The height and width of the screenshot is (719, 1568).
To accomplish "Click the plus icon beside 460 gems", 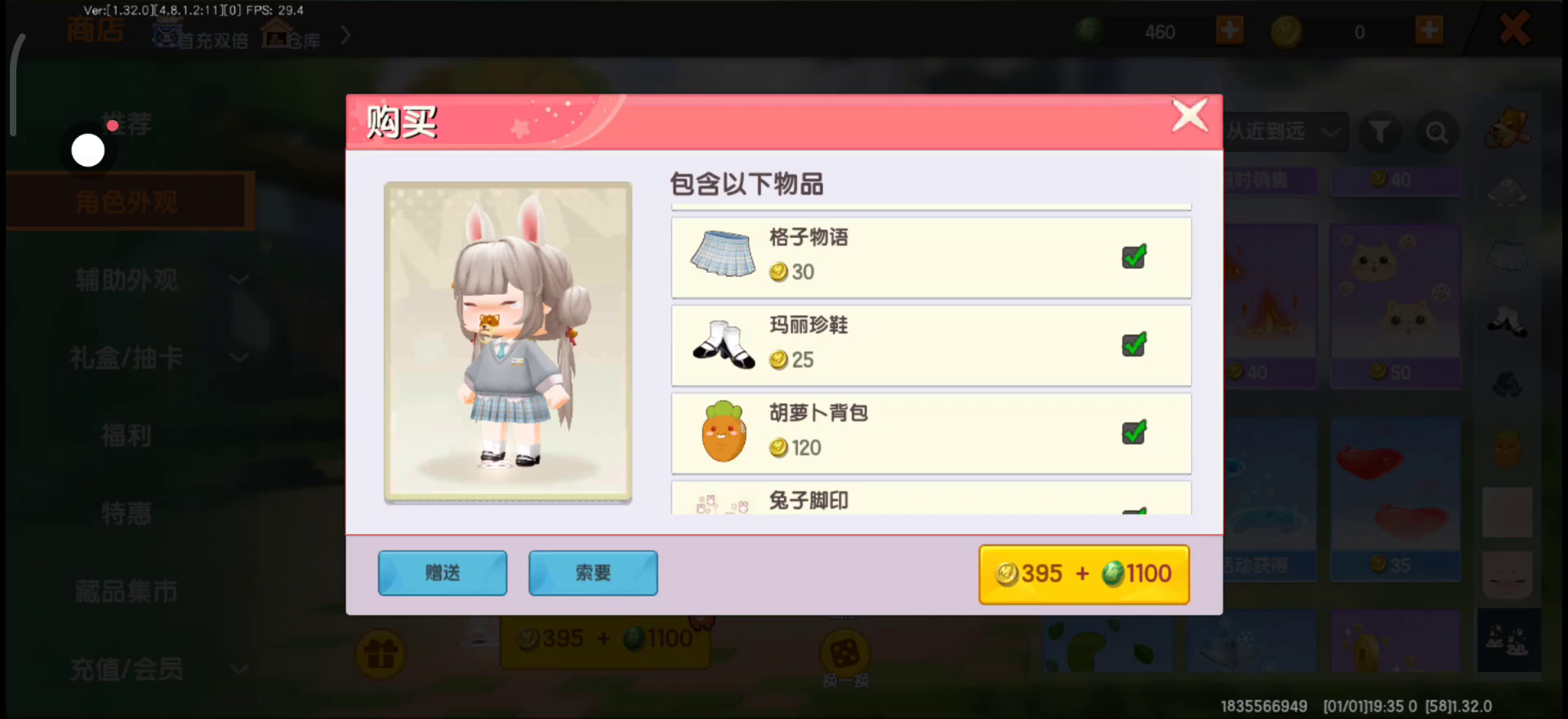I will [1229, 31].
